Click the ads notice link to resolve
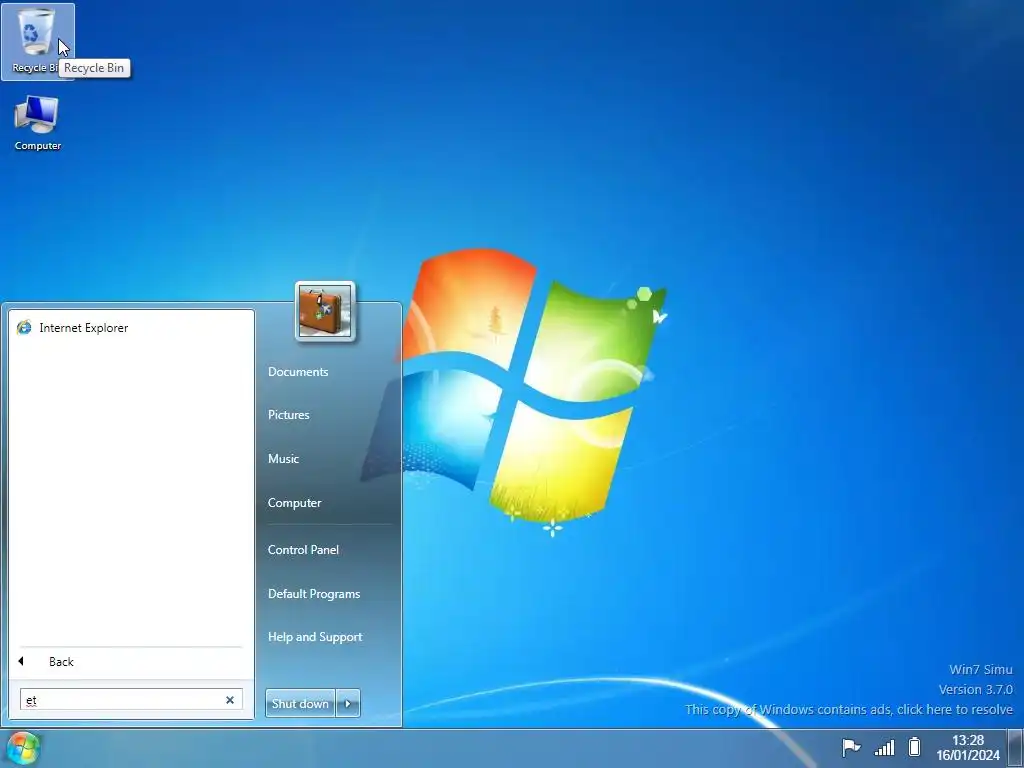Image resolution: width=1024 pixels, height=768 pixels. [848, 709]
